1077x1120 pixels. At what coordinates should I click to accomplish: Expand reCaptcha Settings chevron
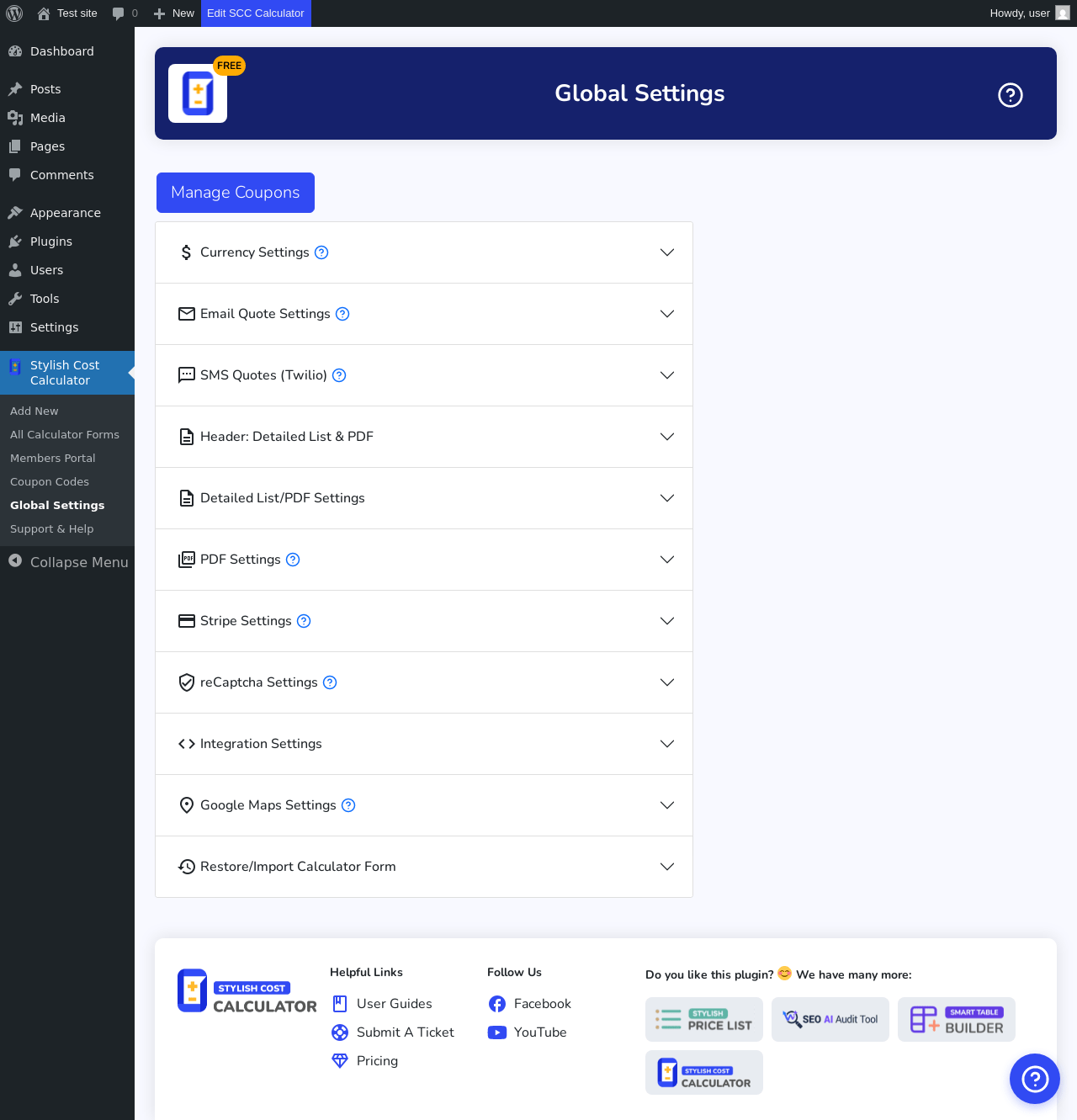(x=667, y=682)
